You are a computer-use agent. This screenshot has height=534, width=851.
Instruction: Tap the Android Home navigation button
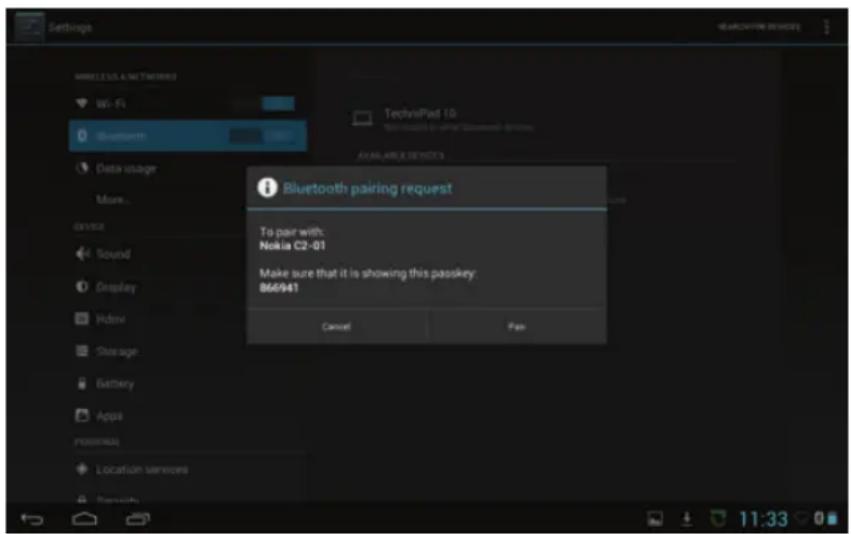point(85,519)
